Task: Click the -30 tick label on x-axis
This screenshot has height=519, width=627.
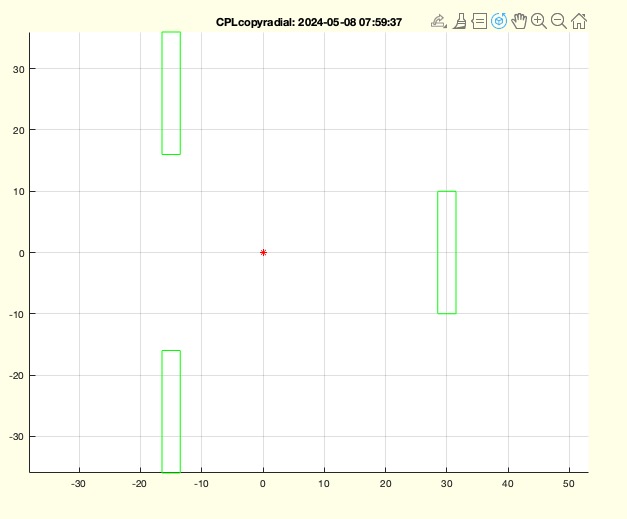Action: [x=79, y=484]
